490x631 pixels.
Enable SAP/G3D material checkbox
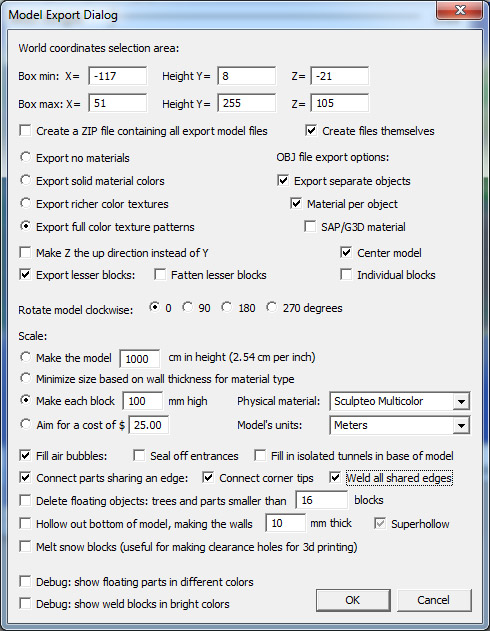click(x=310, y=227)
